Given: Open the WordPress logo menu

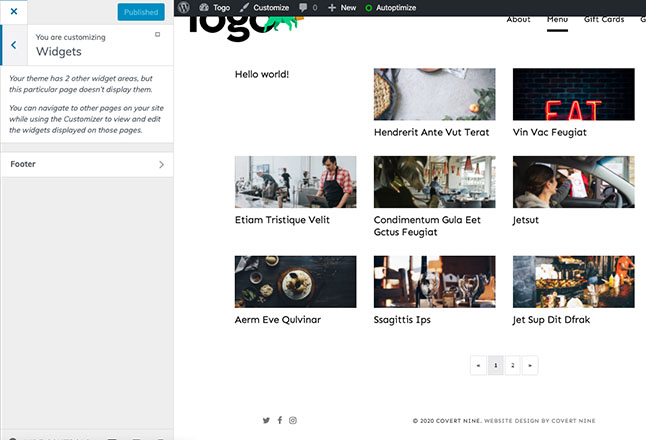Looking at the screenshot, I should [184, 7].
